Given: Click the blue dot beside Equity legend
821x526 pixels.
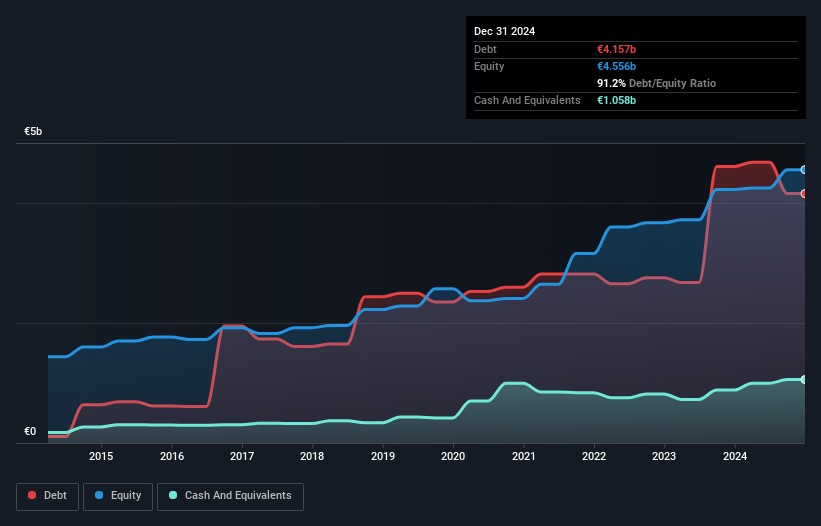Looking at the screenshot, I should (x=101, y=496).
